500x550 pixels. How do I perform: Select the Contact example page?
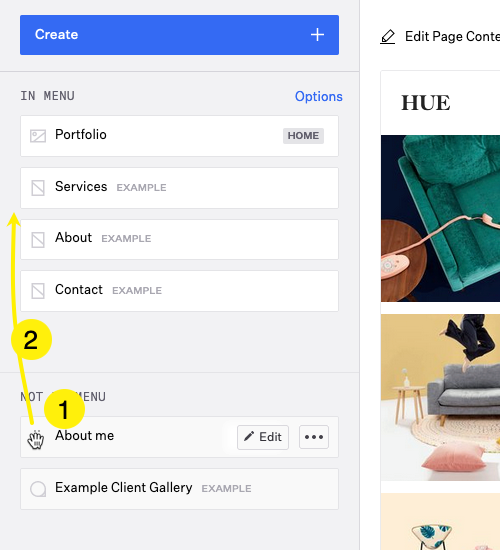coord(179,291)
